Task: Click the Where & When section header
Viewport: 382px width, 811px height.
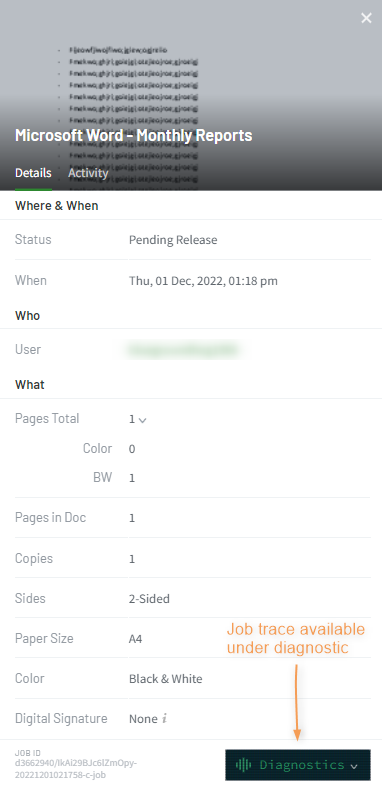Action: tap(56, 206)
